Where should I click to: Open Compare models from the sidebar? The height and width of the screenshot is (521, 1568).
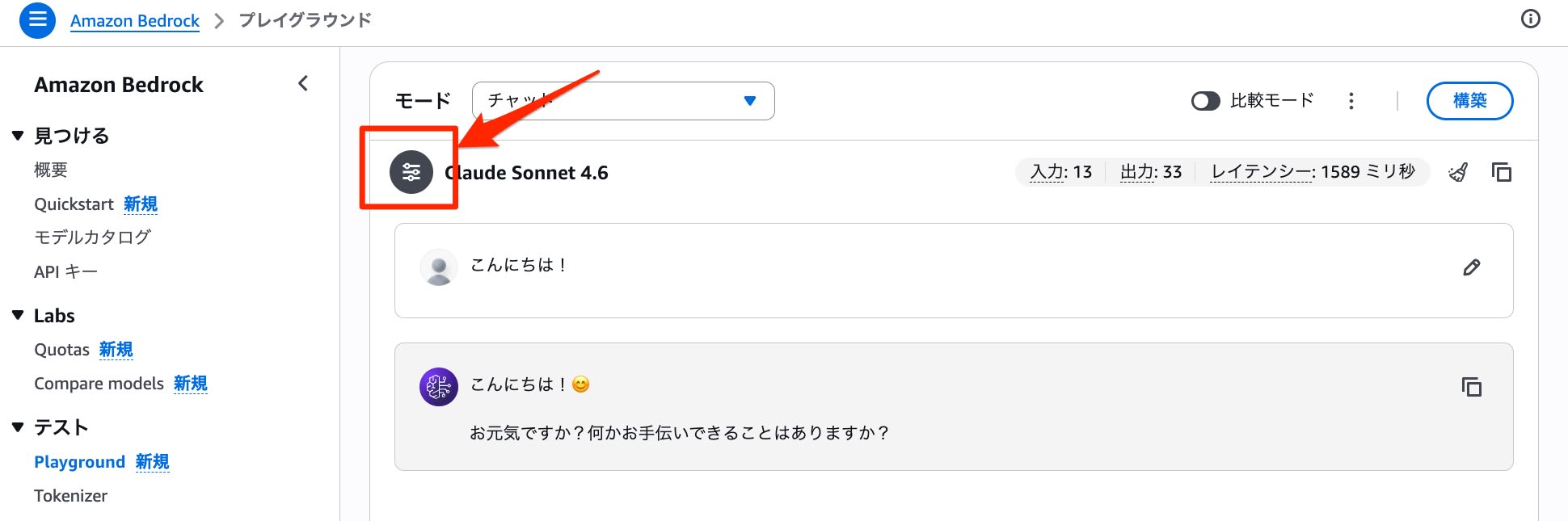pos(99,384)
